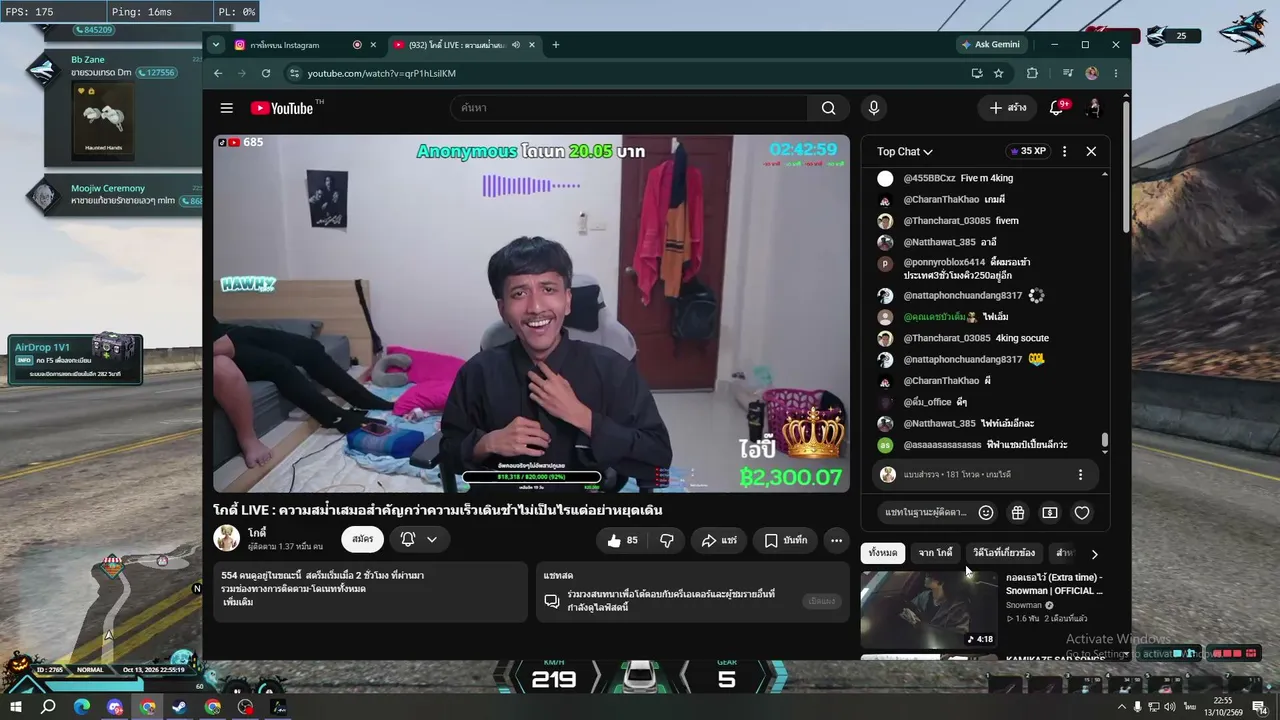The width and height of the screenshot is (1280, 720).
Task: Open the Chrome three-dot menu
Action: click(1116, 73)
